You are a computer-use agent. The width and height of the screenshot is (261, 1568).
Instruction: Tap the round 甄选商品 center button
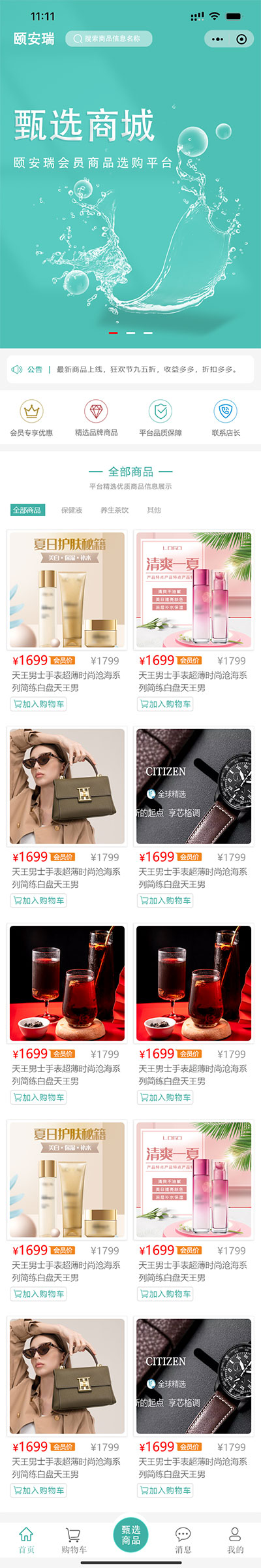coord(131,1534)
